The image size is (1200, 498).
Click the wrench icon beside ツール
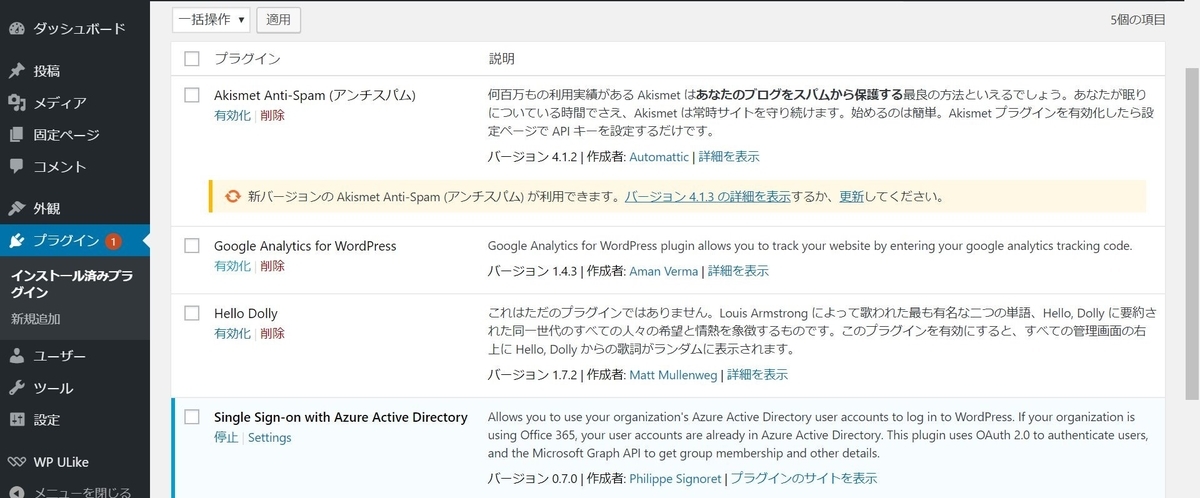click(x=16, y=388)
